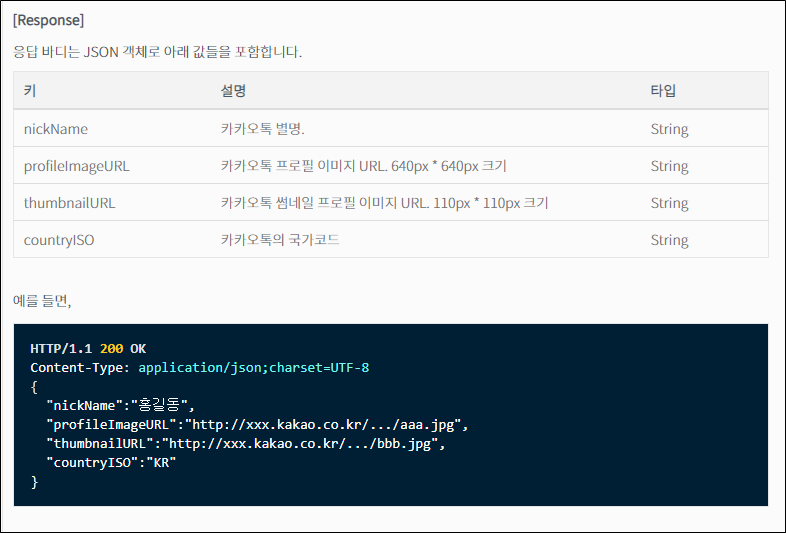Click the [Response] section heading
The height and width of the screenshot is (533, 786).
[48, 20]
